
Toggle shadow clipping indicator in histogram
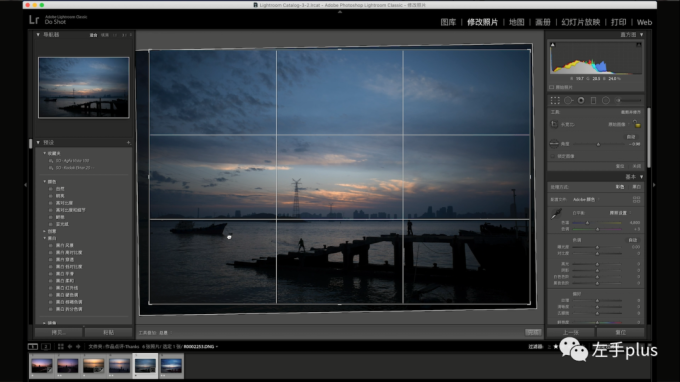click(552, 45)
